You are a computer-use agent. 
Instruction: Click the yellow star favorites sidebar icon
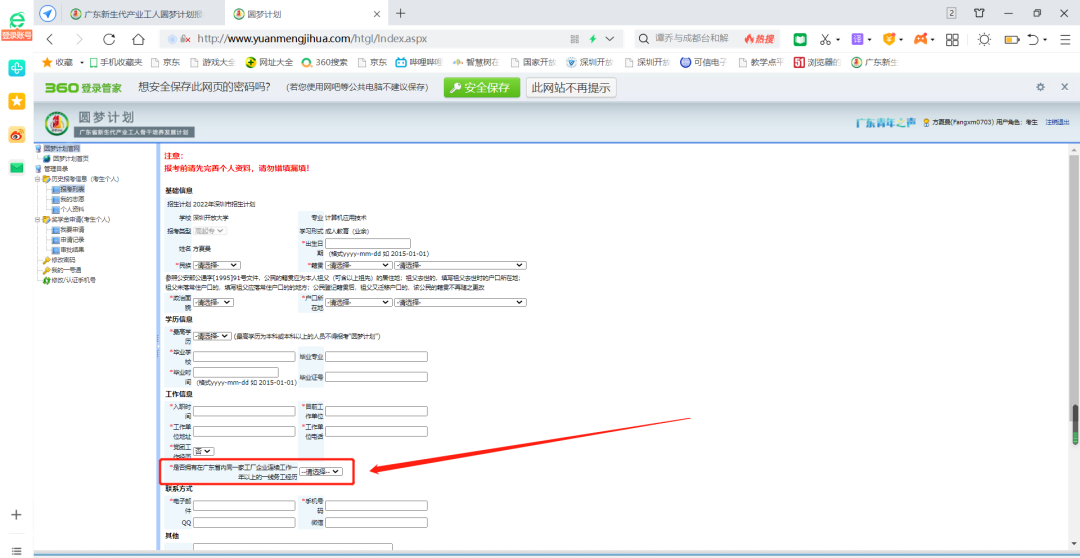16,101
